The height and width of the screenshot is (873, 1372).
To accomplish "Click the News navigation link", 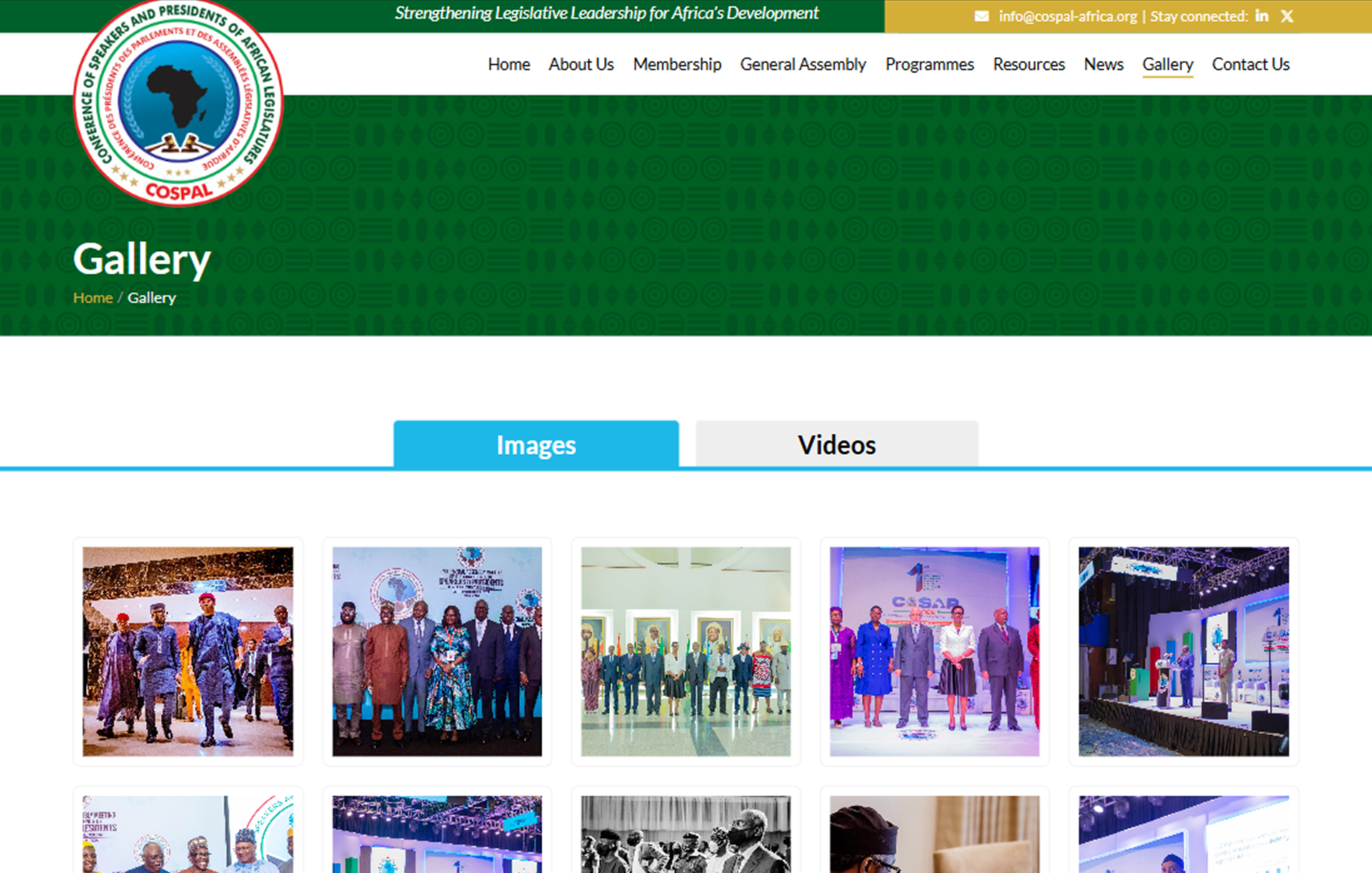I will tap(1103, 64).
